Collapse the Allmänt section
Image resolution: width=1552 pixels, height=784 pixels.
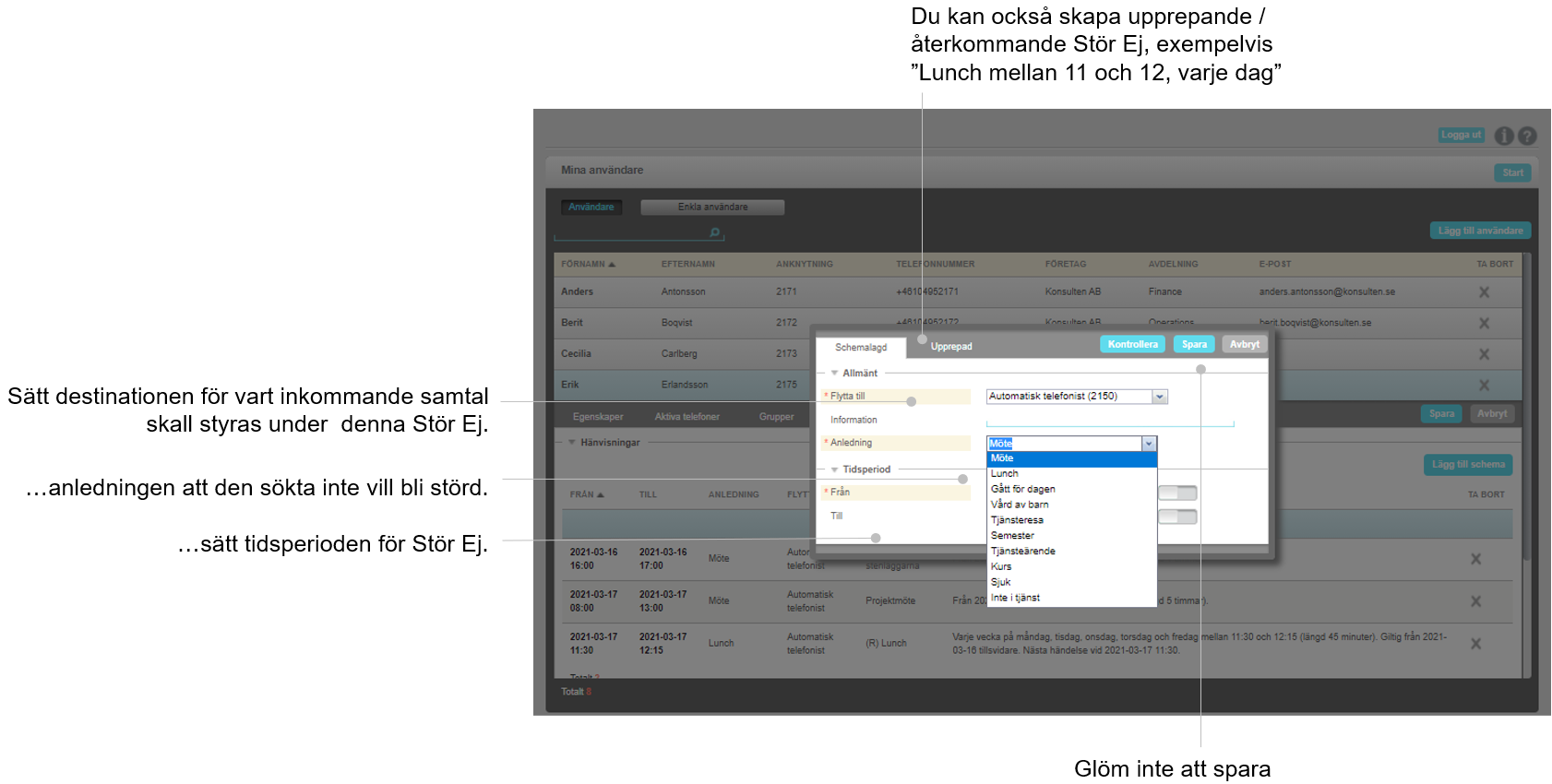pos(834,374)
